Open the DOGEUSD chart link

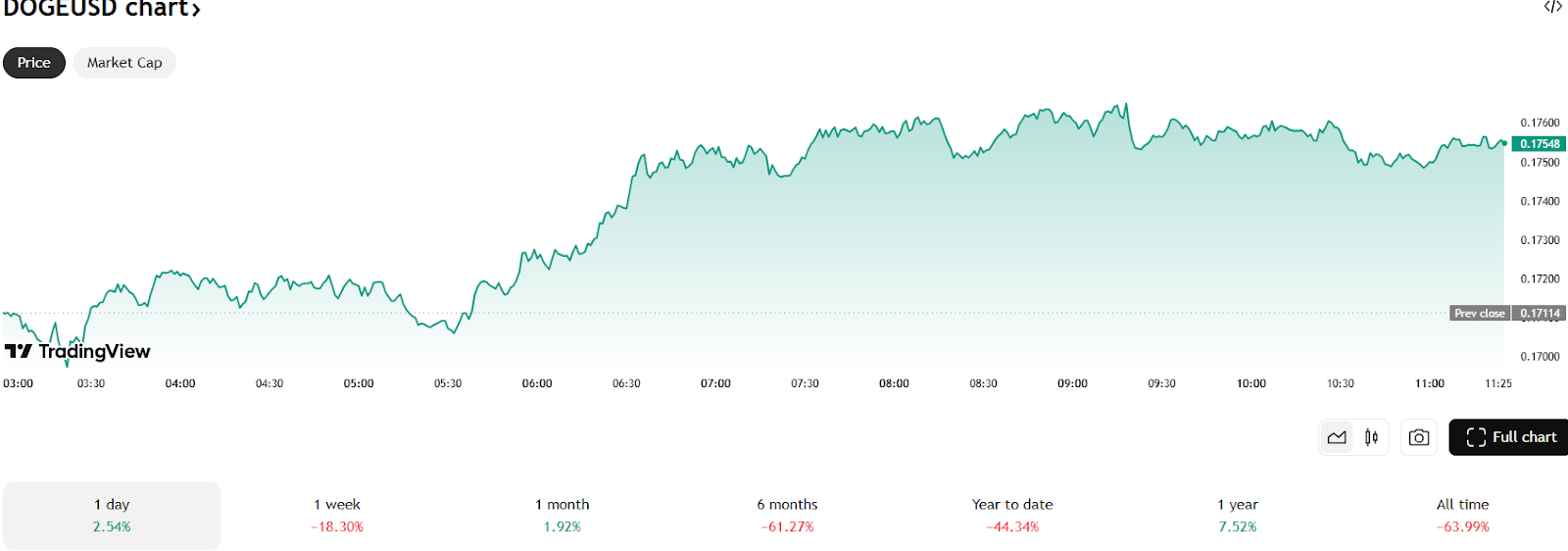[x=102, y=9]
